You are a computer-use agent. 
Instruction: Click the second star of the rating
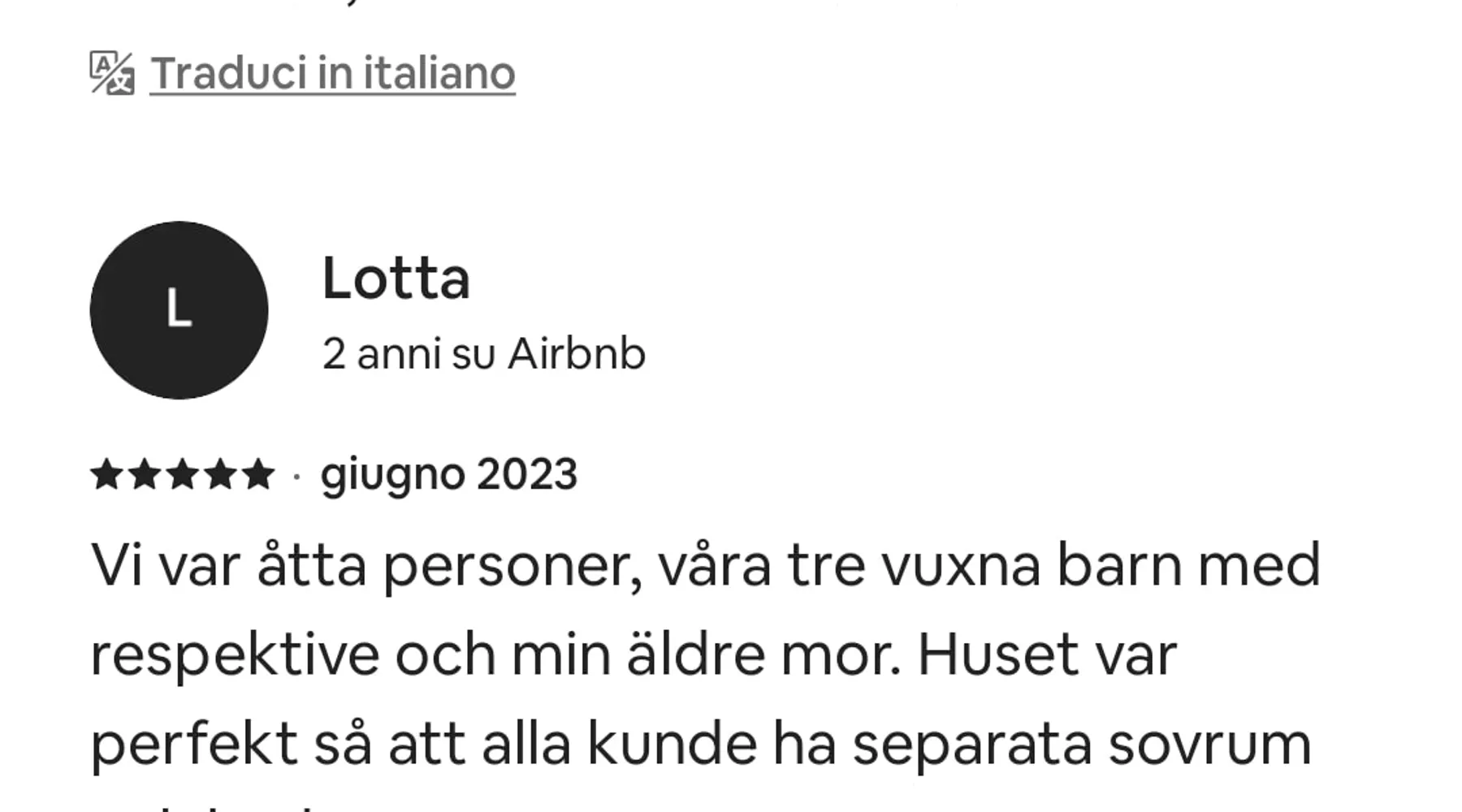coord(145,474)
